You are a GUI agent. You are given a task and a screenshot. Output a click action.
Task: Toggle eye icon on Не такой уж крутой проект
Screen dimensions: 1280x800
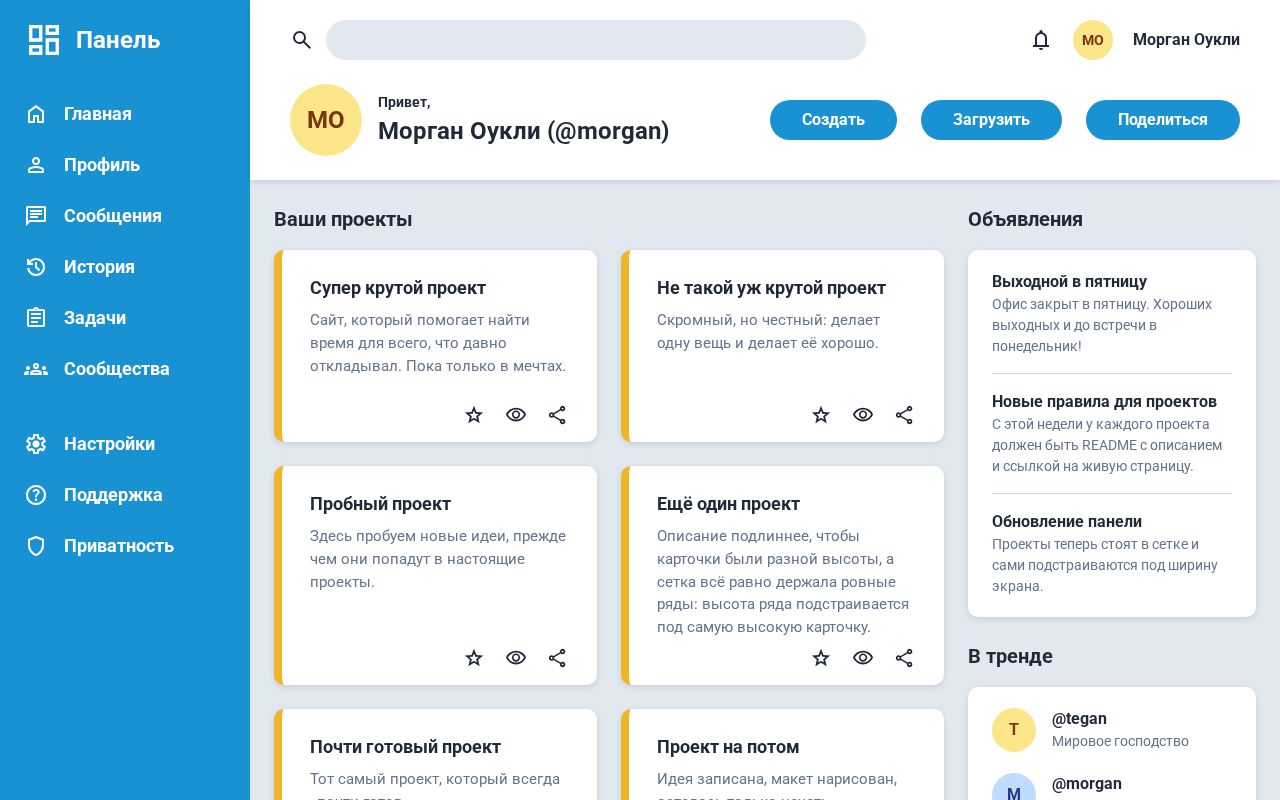(863, 415)
